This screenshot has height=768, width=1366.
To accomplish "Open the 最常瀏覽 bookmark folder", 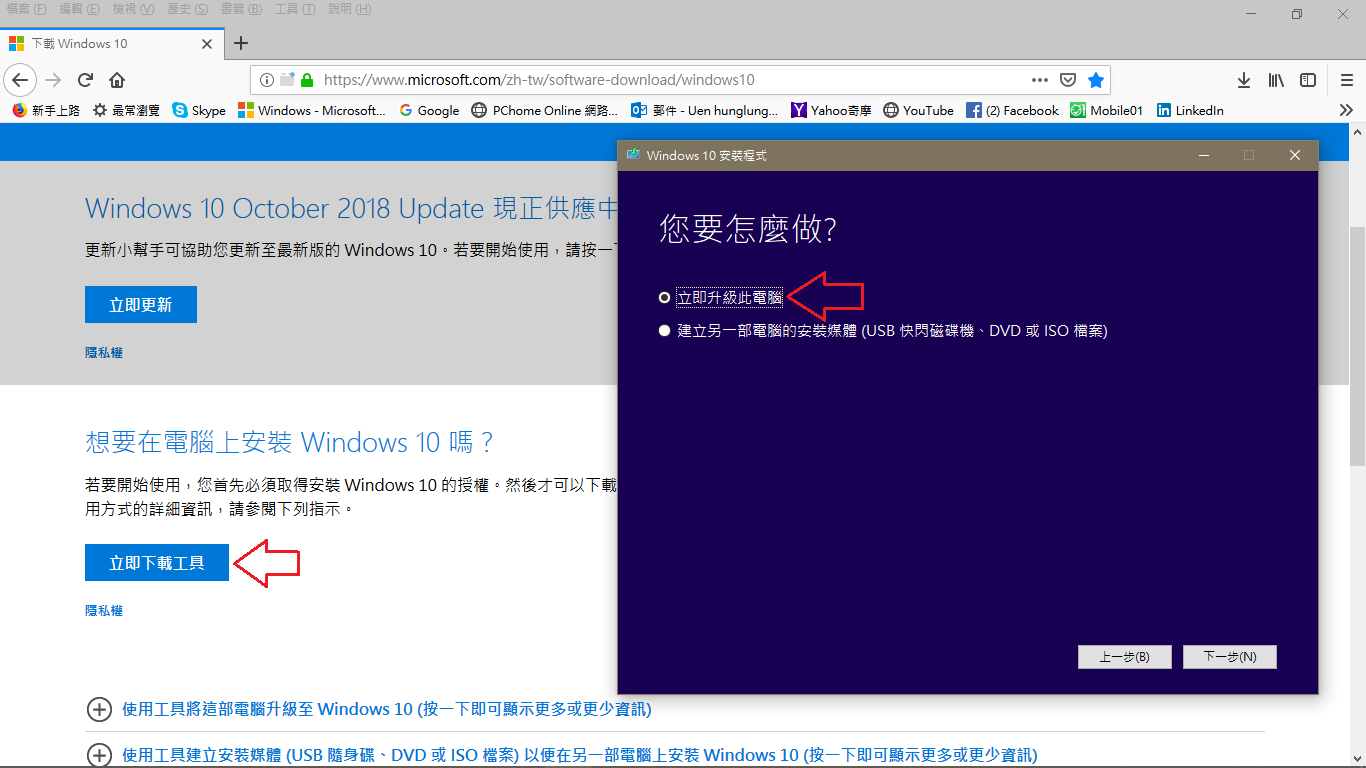I will pos(126,110).
